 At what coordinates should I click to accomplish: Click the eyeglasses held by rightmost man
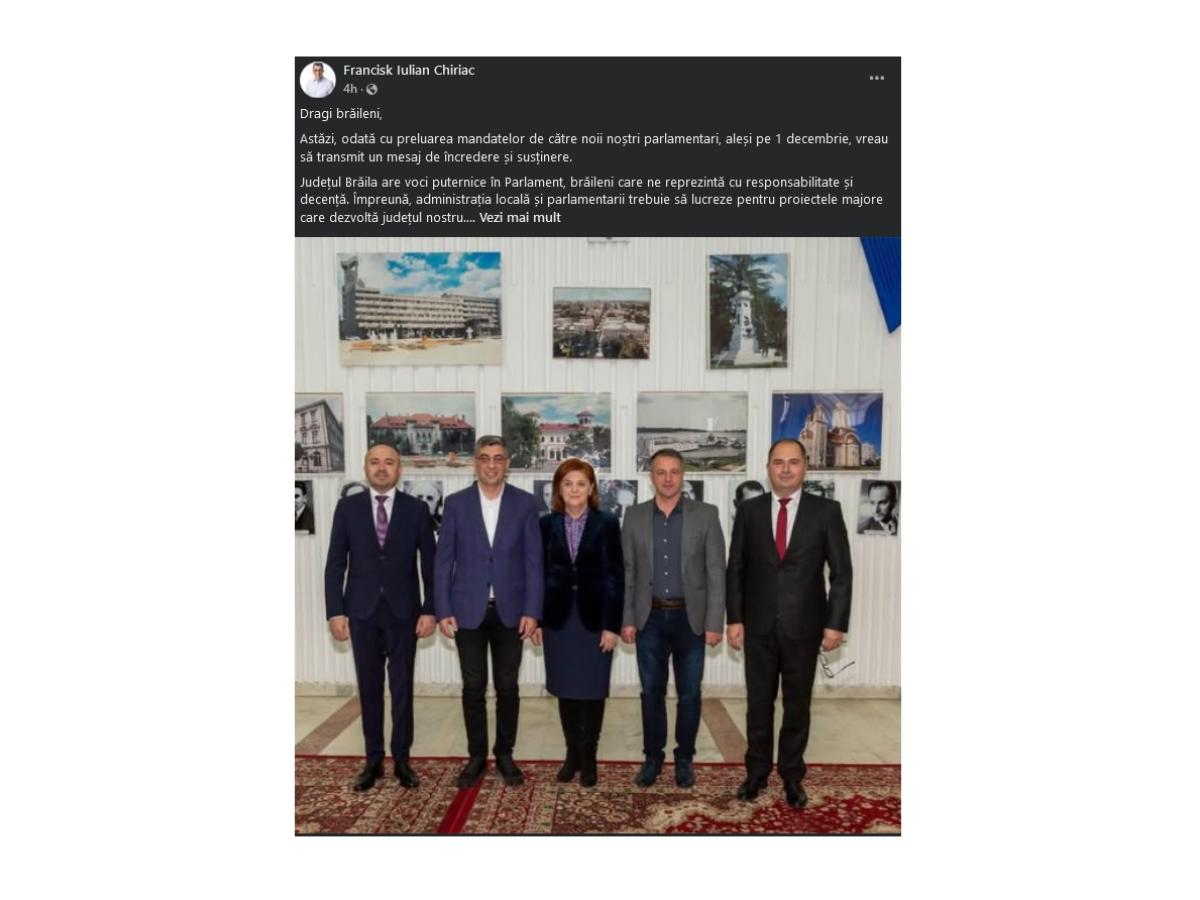tap(835, 664)
